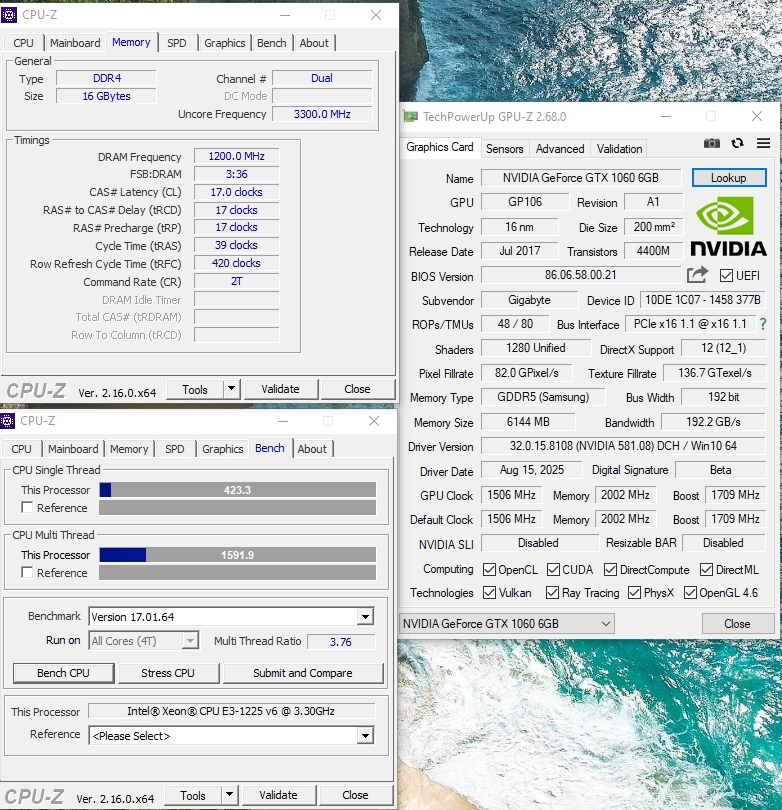Click the Lookup button in GPU-Z
The width and height of the screenshot is (782, 810).
click(x=728, y=178)
